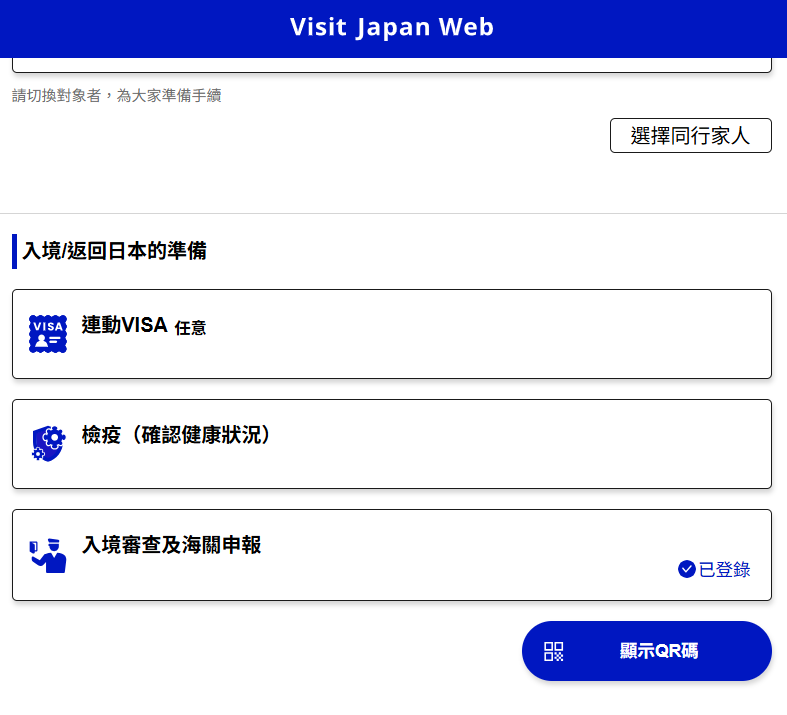Open 檢疫（確認健康狀況） card
Image resolution: width=787 pixels, height=715 pixels.
(391, 444)
